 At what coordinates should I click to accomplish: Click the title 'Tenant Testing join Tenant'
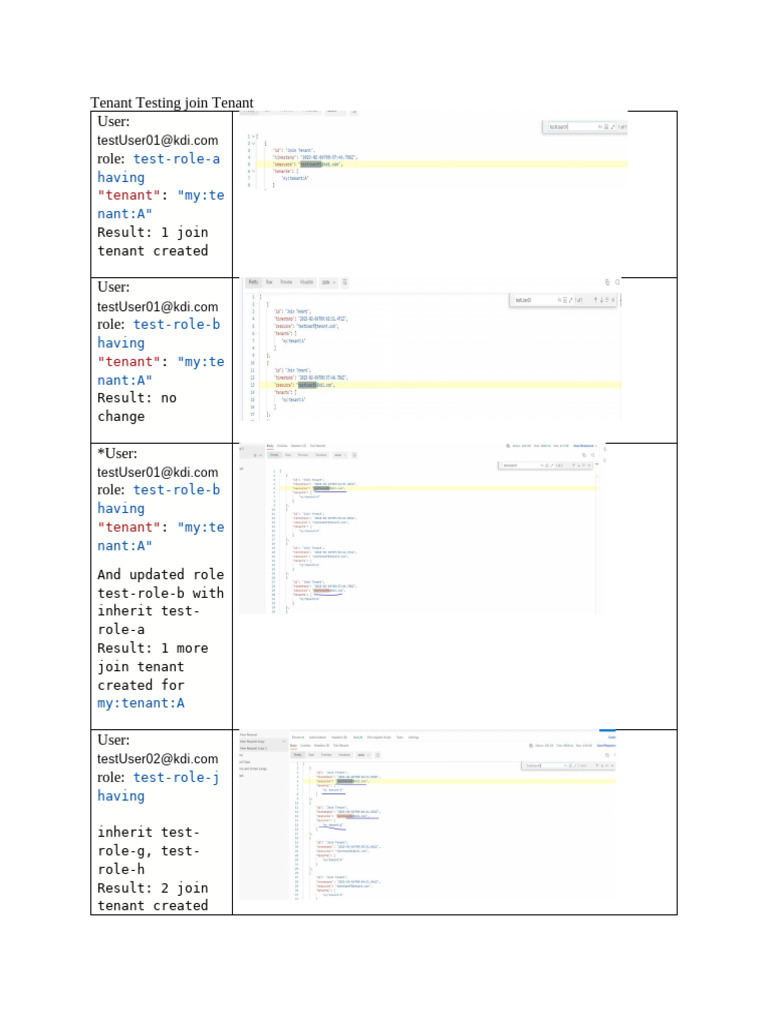(x=172, y=103)
